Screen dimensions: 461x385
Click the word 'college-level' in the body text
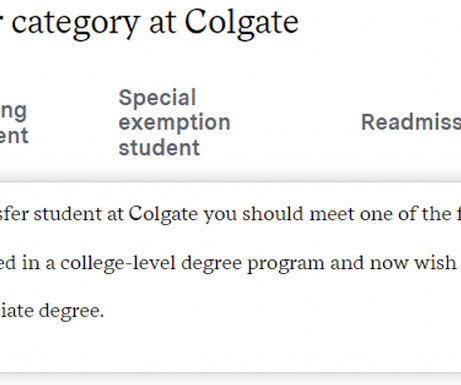[118, 264]
